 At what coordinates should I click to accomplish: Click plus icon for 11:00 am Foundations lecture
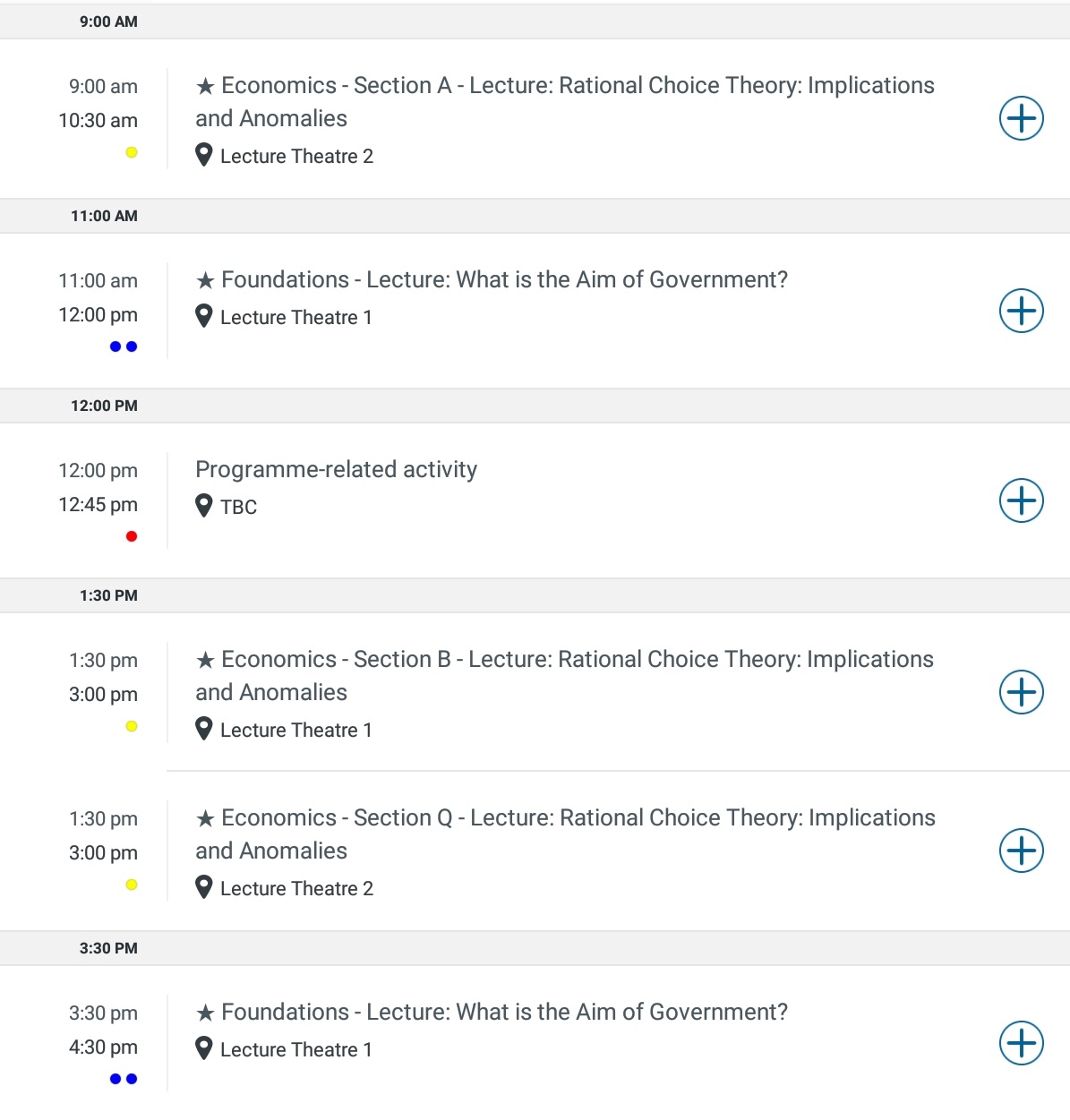1022,311
